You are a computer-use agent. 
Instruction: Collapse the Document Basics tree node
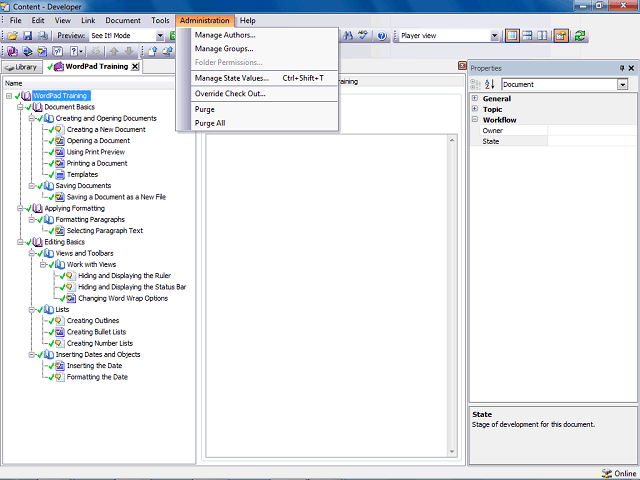[20, 107]
